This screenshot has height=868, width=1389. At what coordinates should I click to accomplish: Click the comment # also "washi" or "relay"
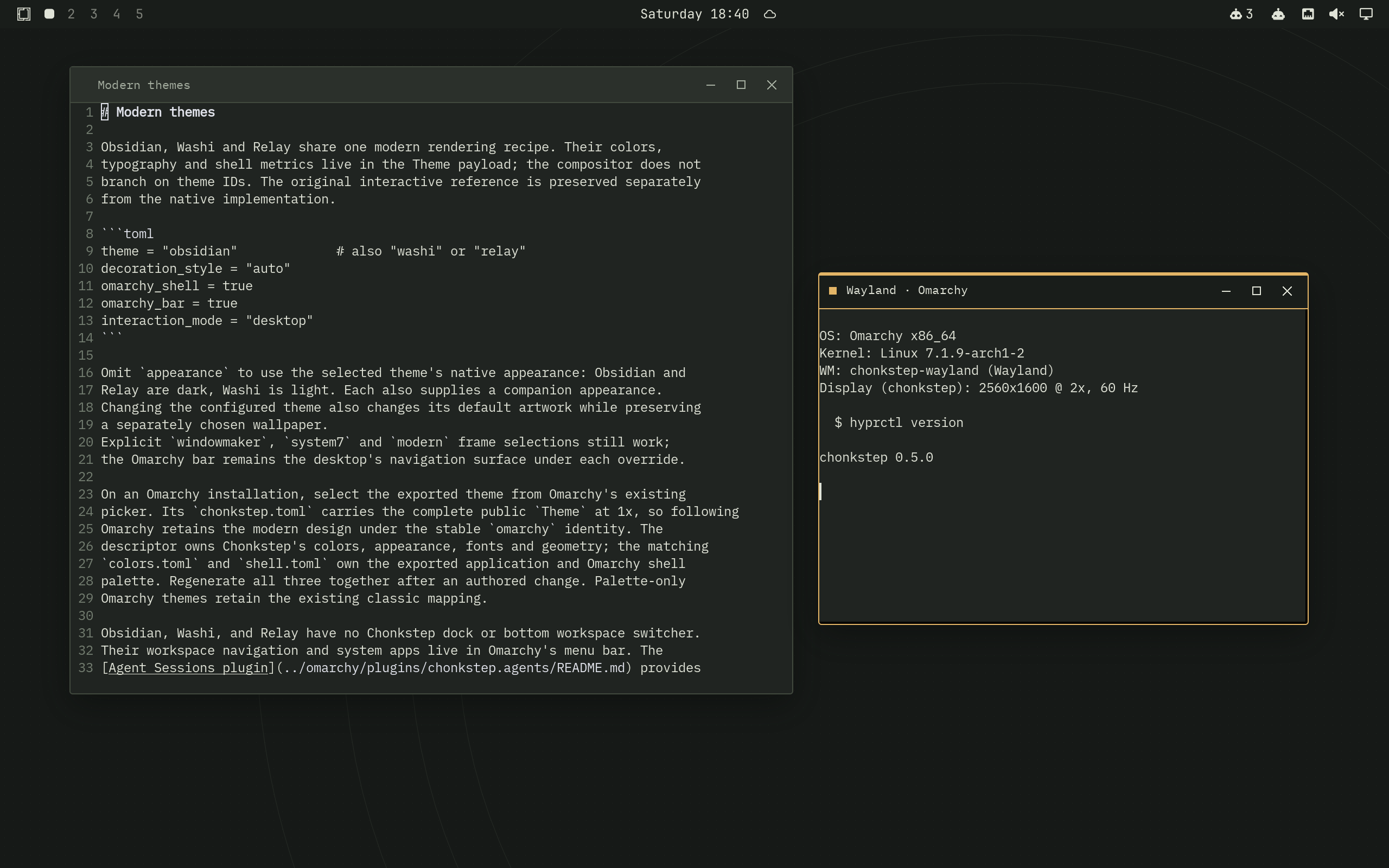coord(431,251)
